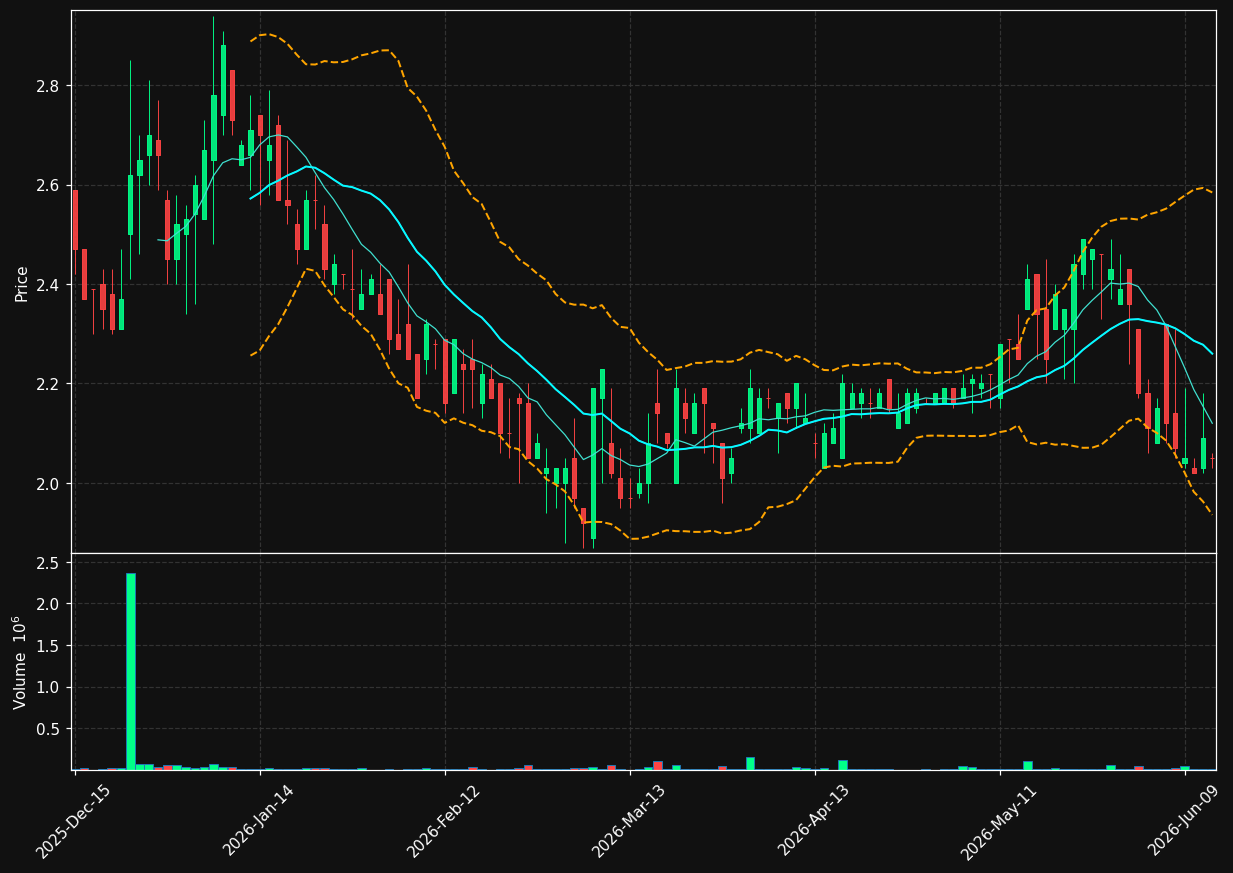Click the 2026-Apr-13 date label
The height and width of the screenshot is (873, 1233).
(813, 821)
